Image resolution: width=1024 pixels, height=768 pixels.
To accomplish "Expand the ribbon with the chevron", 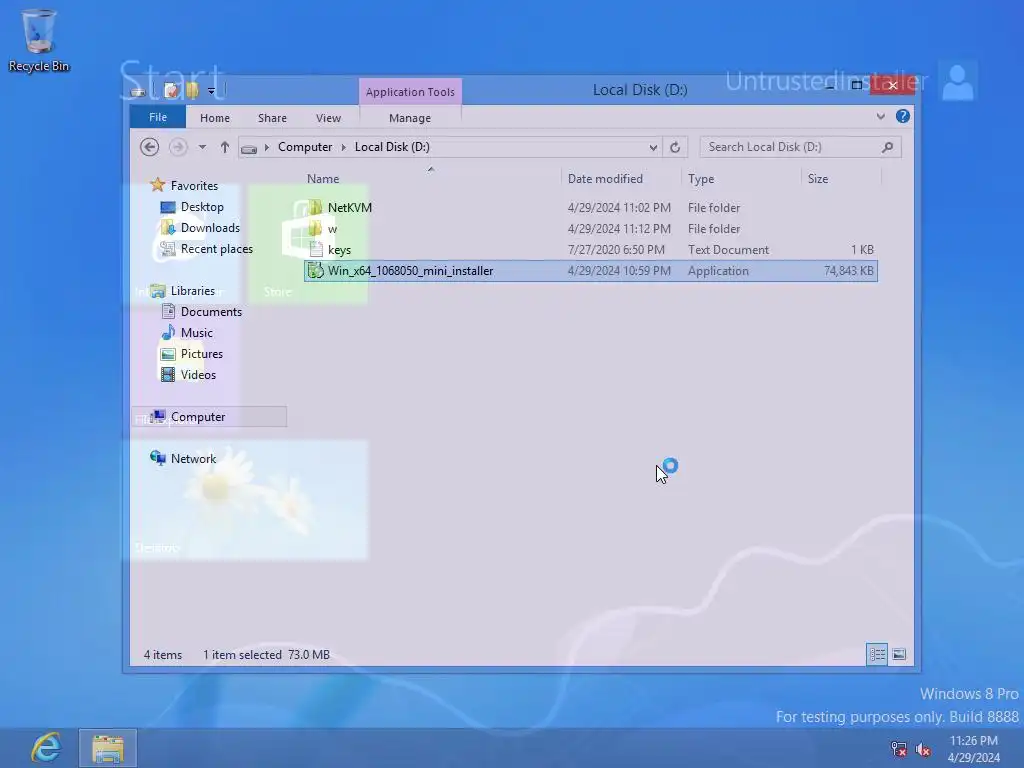I will point(880,116).
